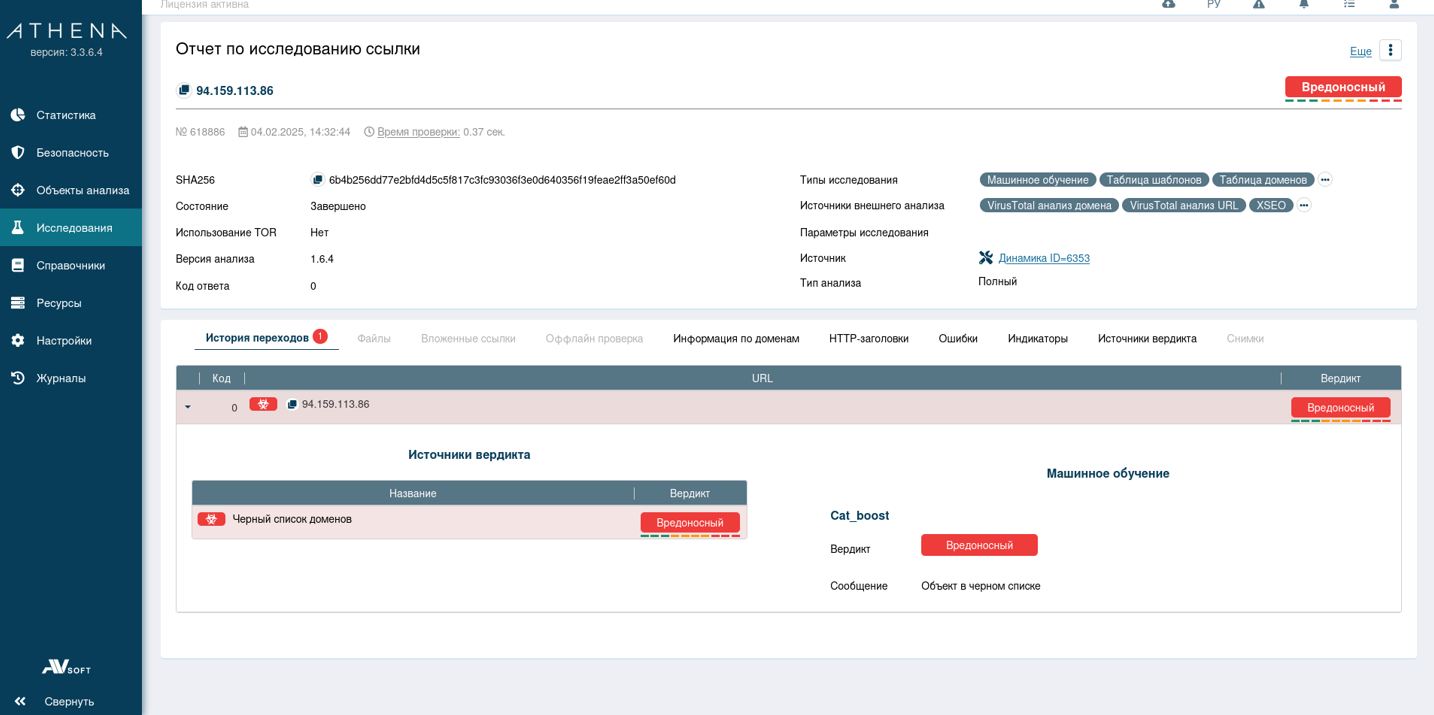Screen dimensions: 1434x715
Task: Open the Индикаторы tab
Action: [1037, 339]
